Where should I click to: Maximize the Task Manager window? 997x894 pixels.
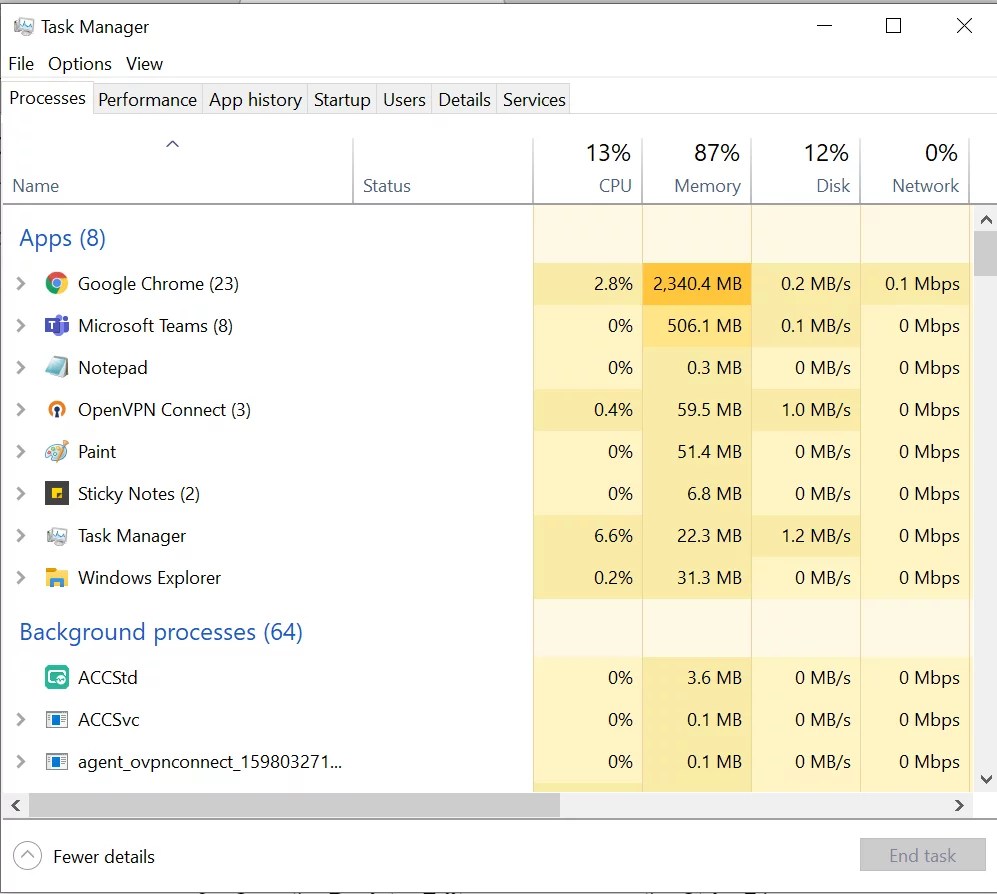(x=893, y=26)
